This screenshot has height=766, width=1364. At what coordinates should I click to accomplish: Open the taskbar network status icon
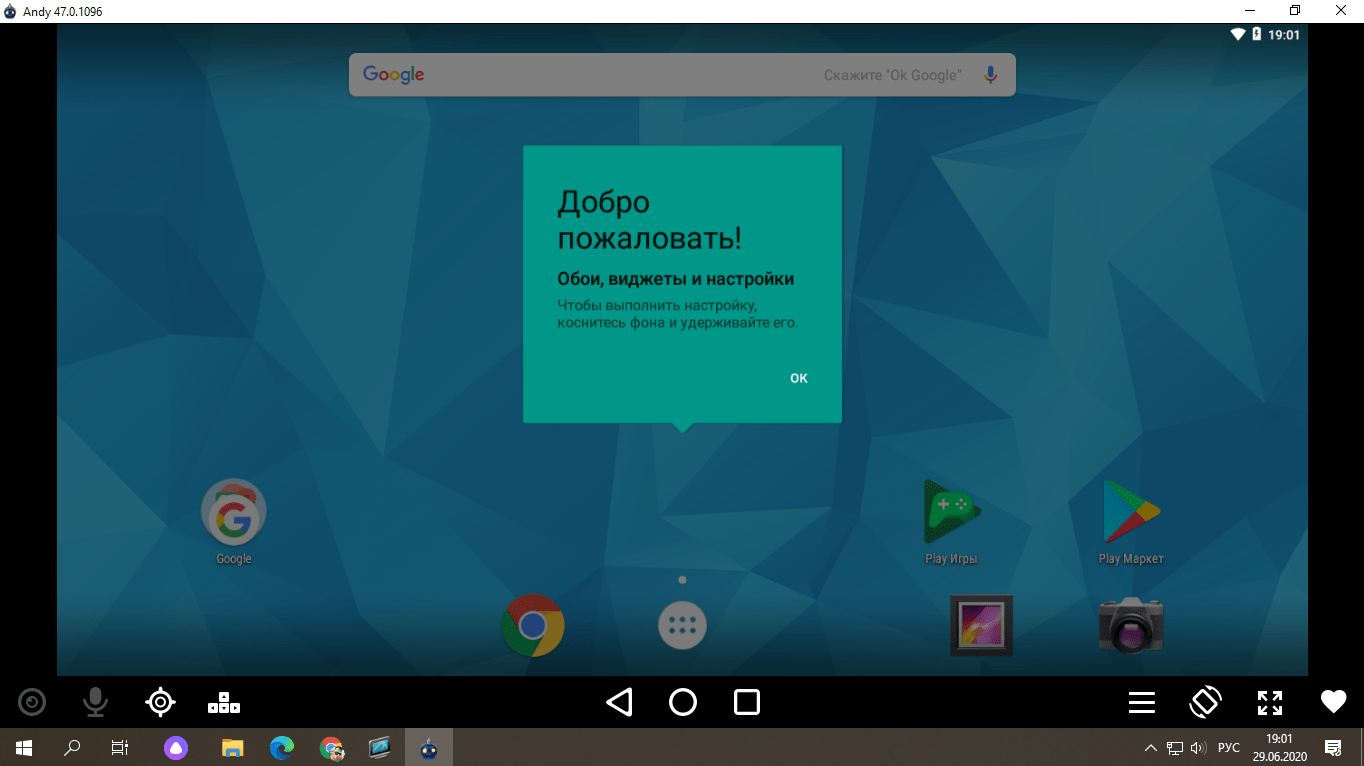click(x=1175, y=747)
